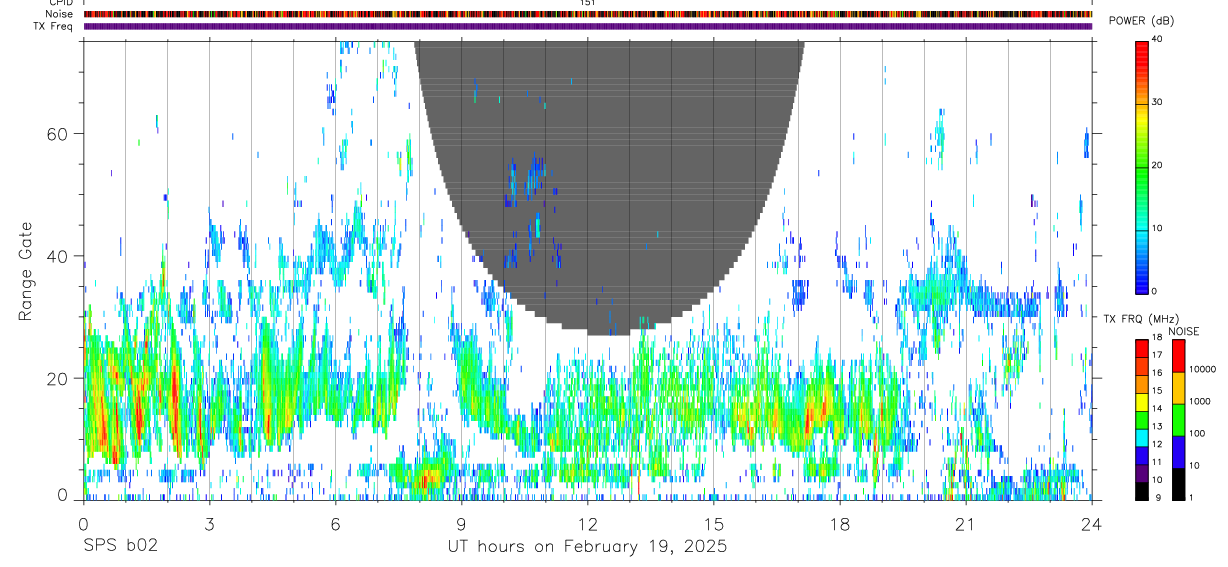Click the NOISE legend title
Image resolution: width=1228 pixels, height=567 pixels.
point(1183,331)
